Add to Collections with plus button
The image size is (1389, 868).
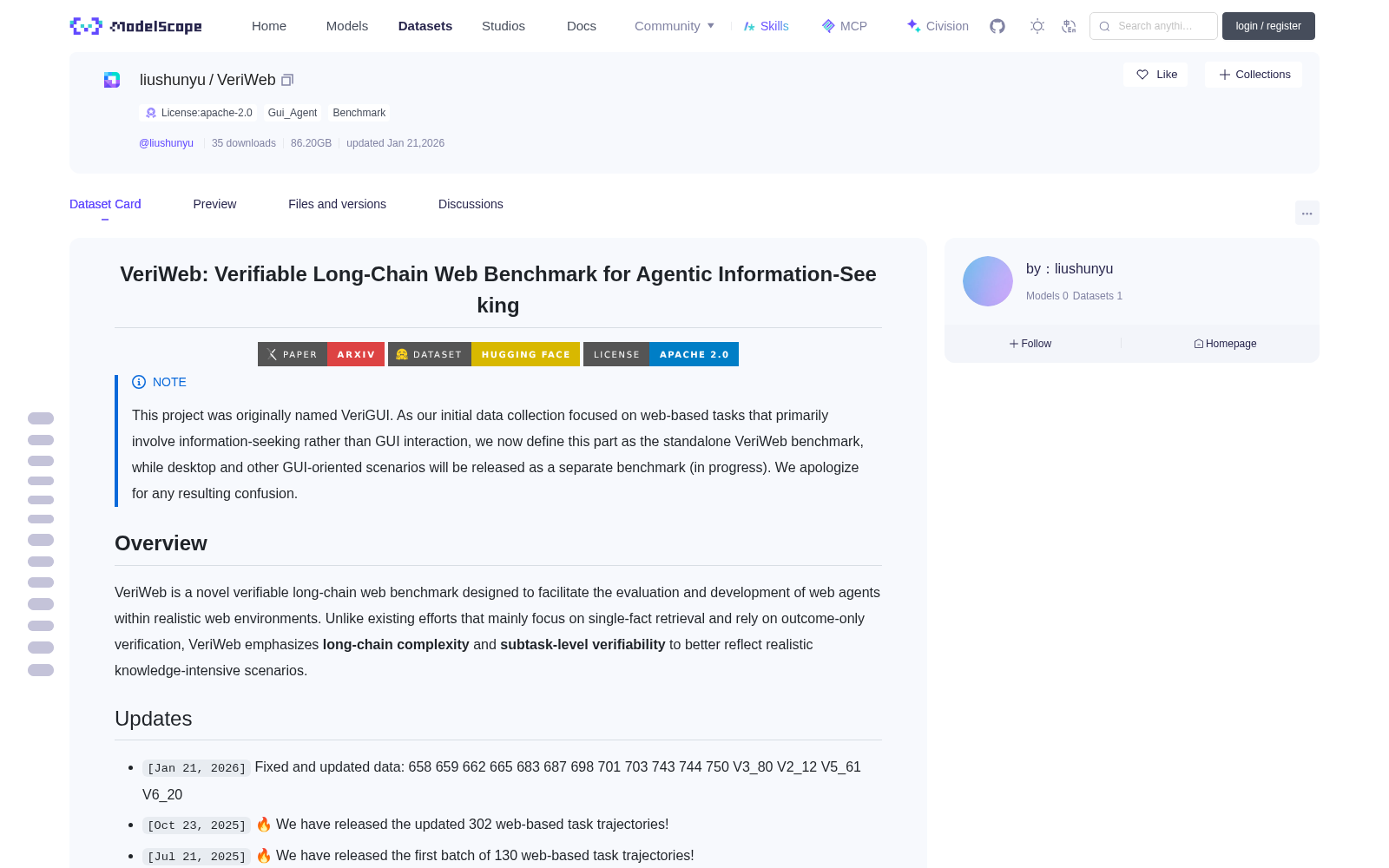(x=1254, y=75)
